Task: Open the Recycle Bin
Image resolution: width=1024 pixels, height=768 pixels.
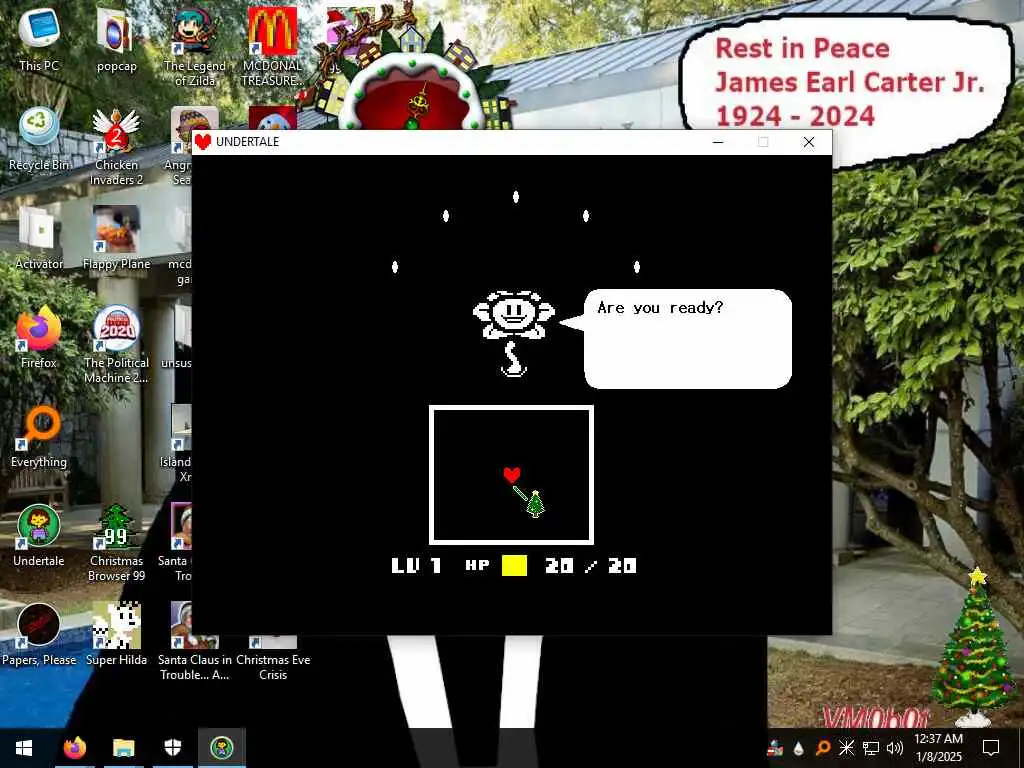Action: (x=39, y=139)
